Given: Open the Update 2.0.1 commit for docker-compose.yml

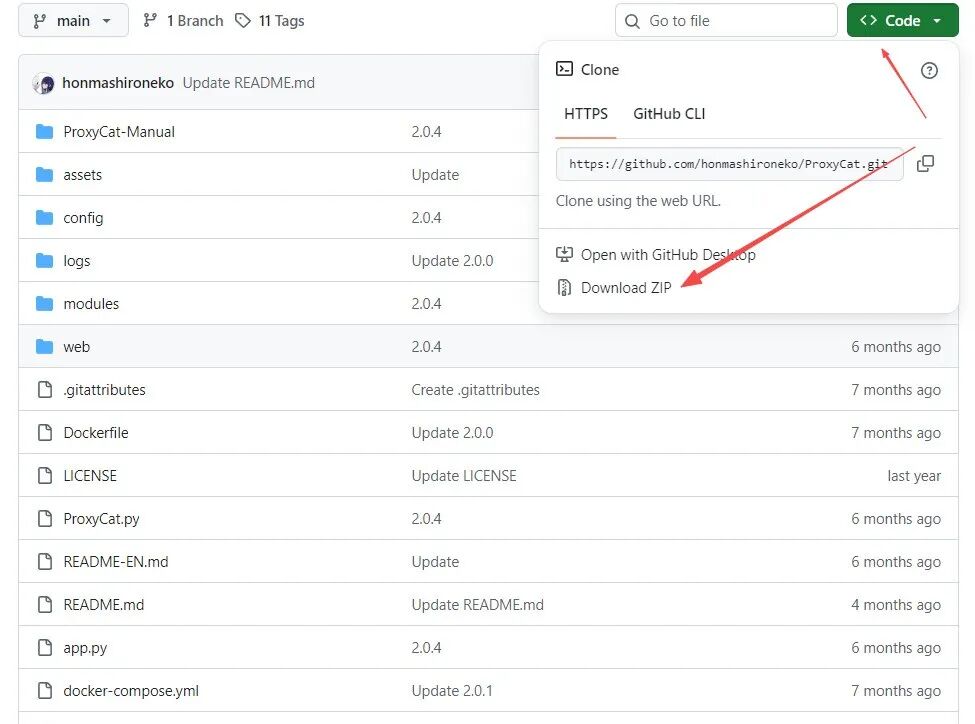Looking at the screenshot, I should point(452,690).
